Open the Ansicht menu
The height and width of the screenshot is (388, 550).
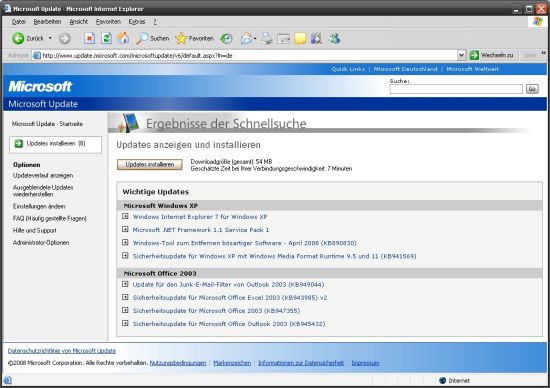(79, 22)
